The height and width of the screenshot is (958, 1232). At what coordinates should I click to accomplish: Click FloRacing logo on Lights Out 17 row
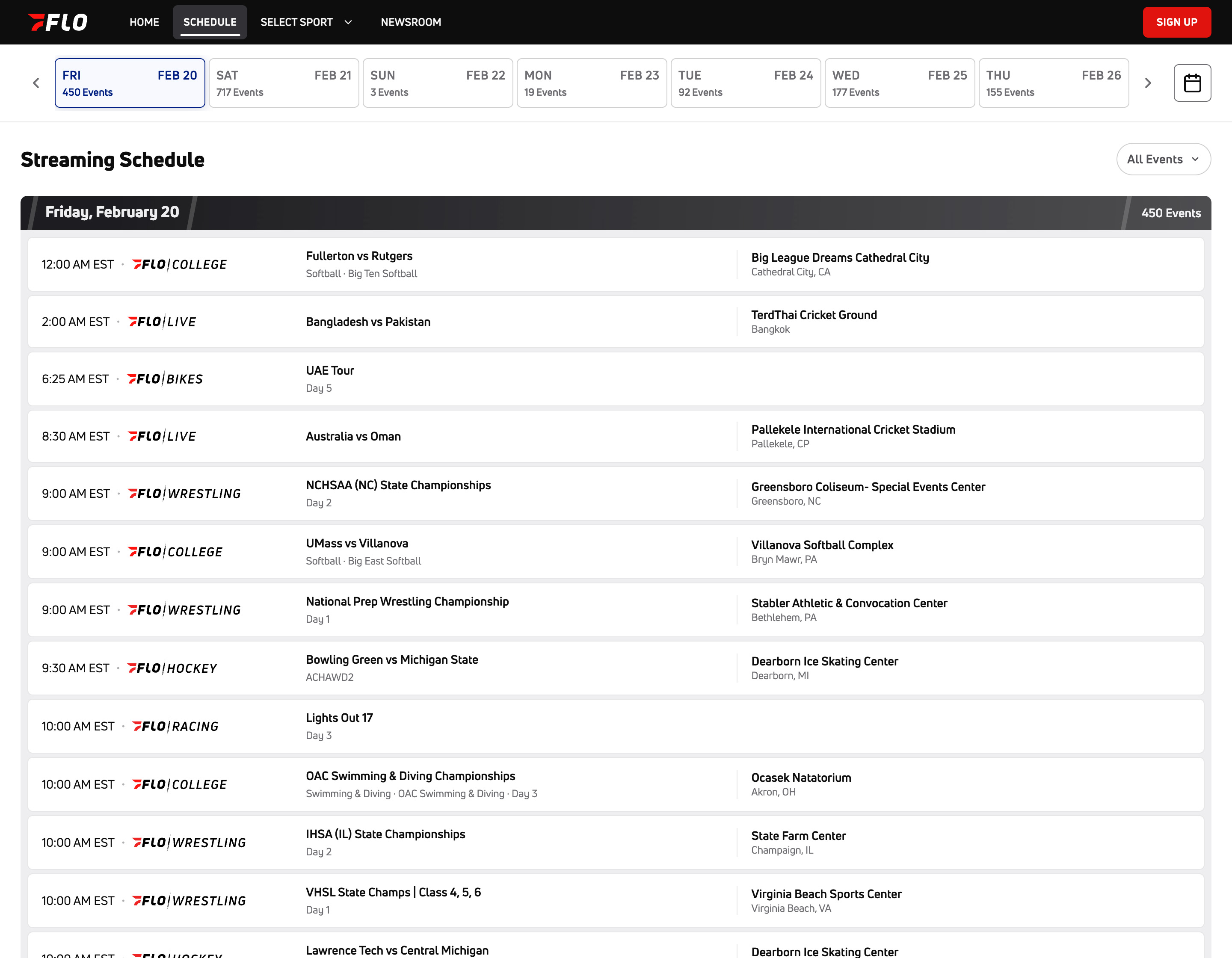(175, 726)
